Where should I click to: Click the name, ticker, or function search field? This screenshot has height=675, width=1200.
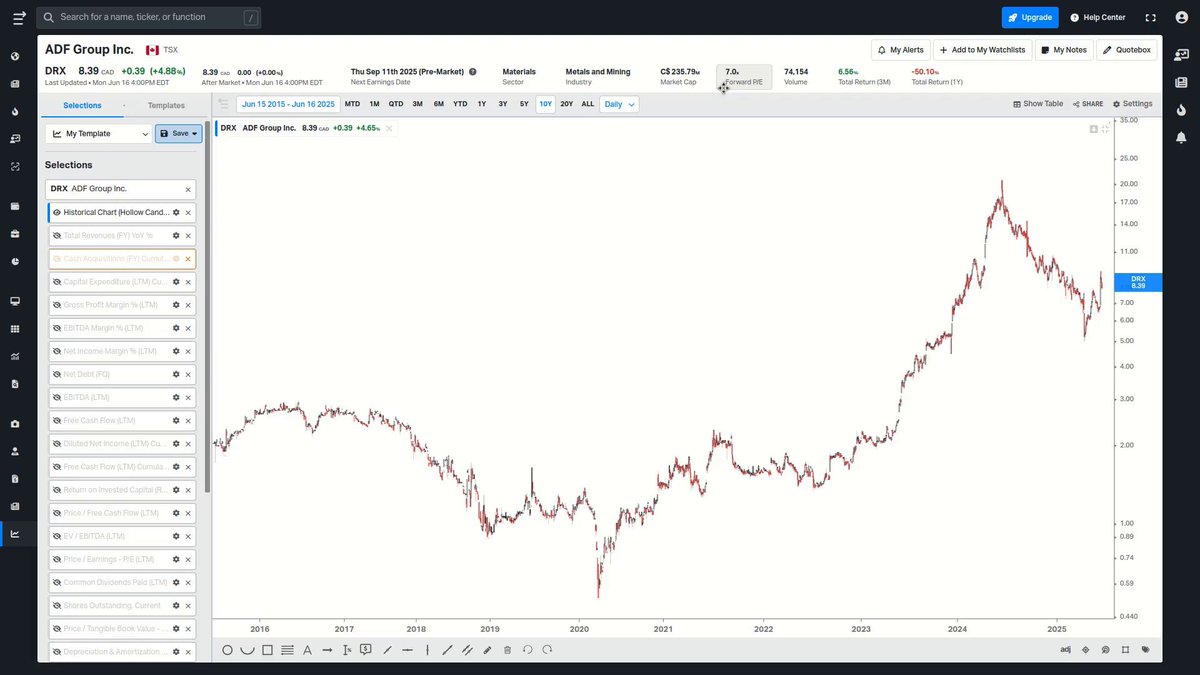pyautogui.click(x=150, y=17)
